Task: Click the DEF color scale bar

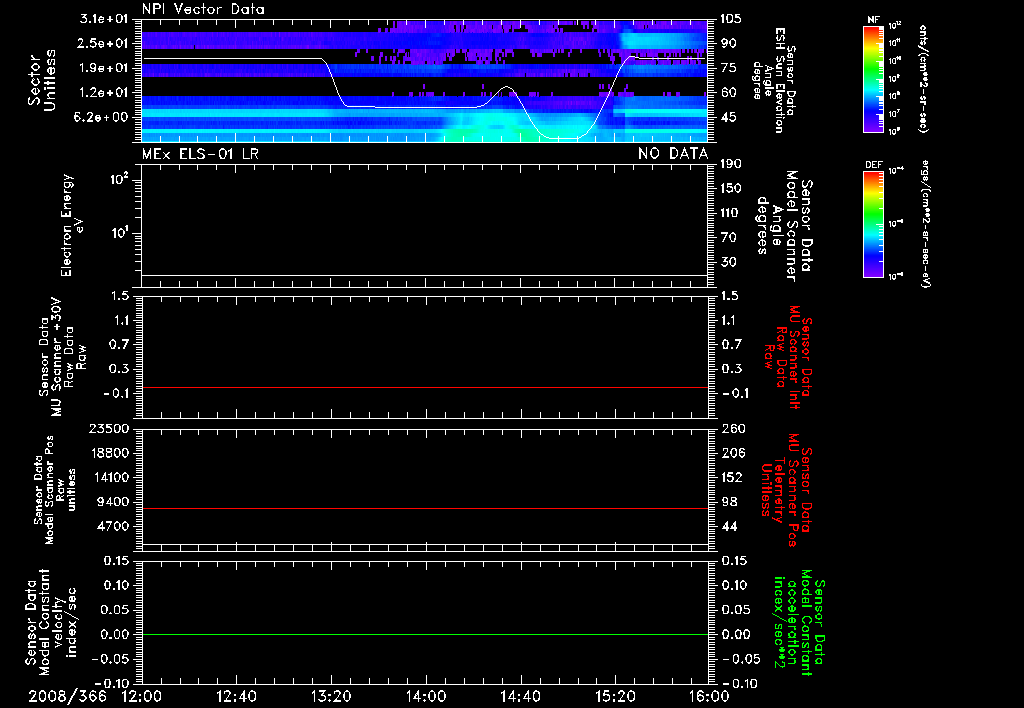Action: coord(874,224)
